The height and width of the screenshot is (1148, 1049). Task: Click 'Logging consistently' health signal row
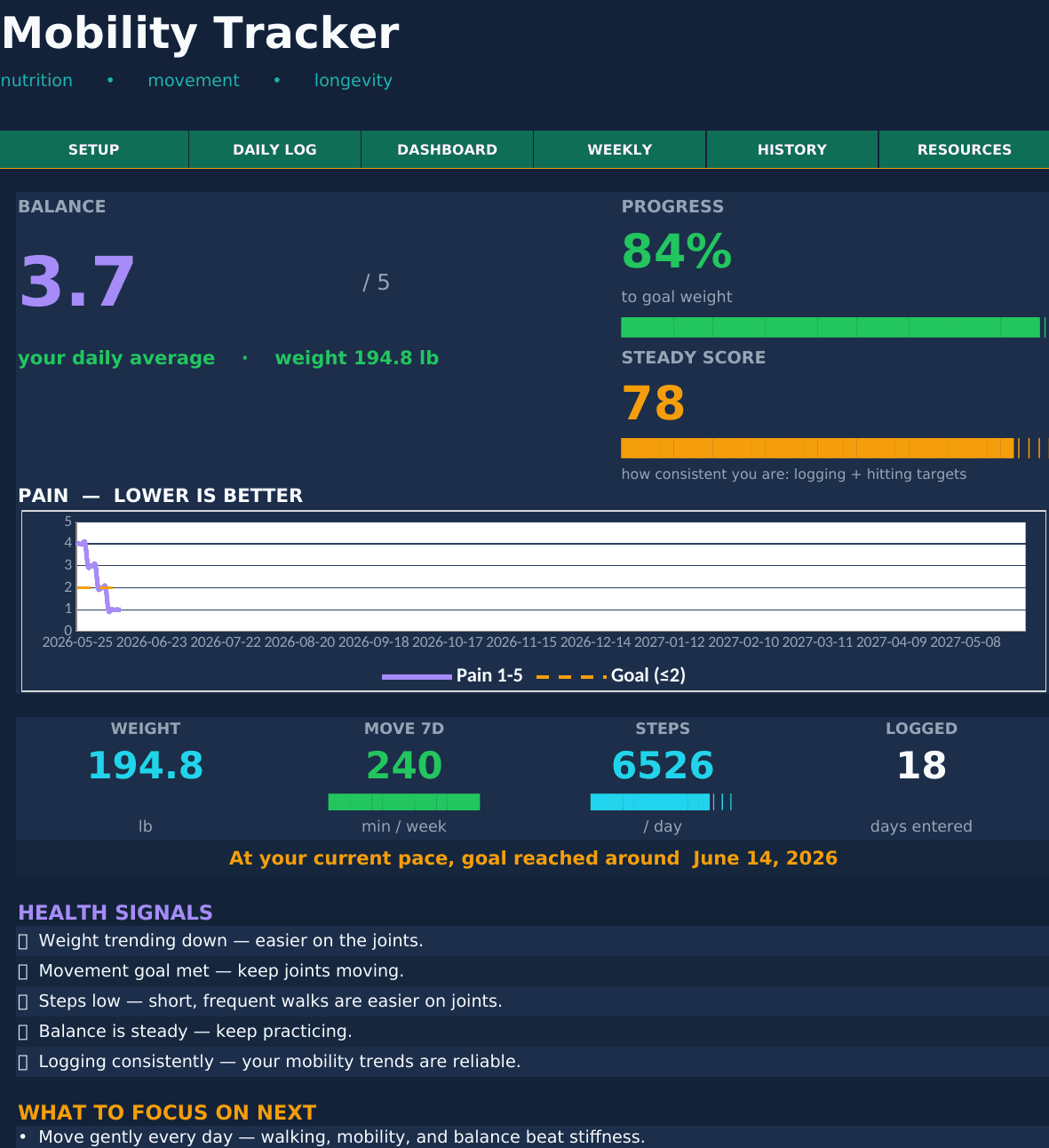[x=532, y=1062]
